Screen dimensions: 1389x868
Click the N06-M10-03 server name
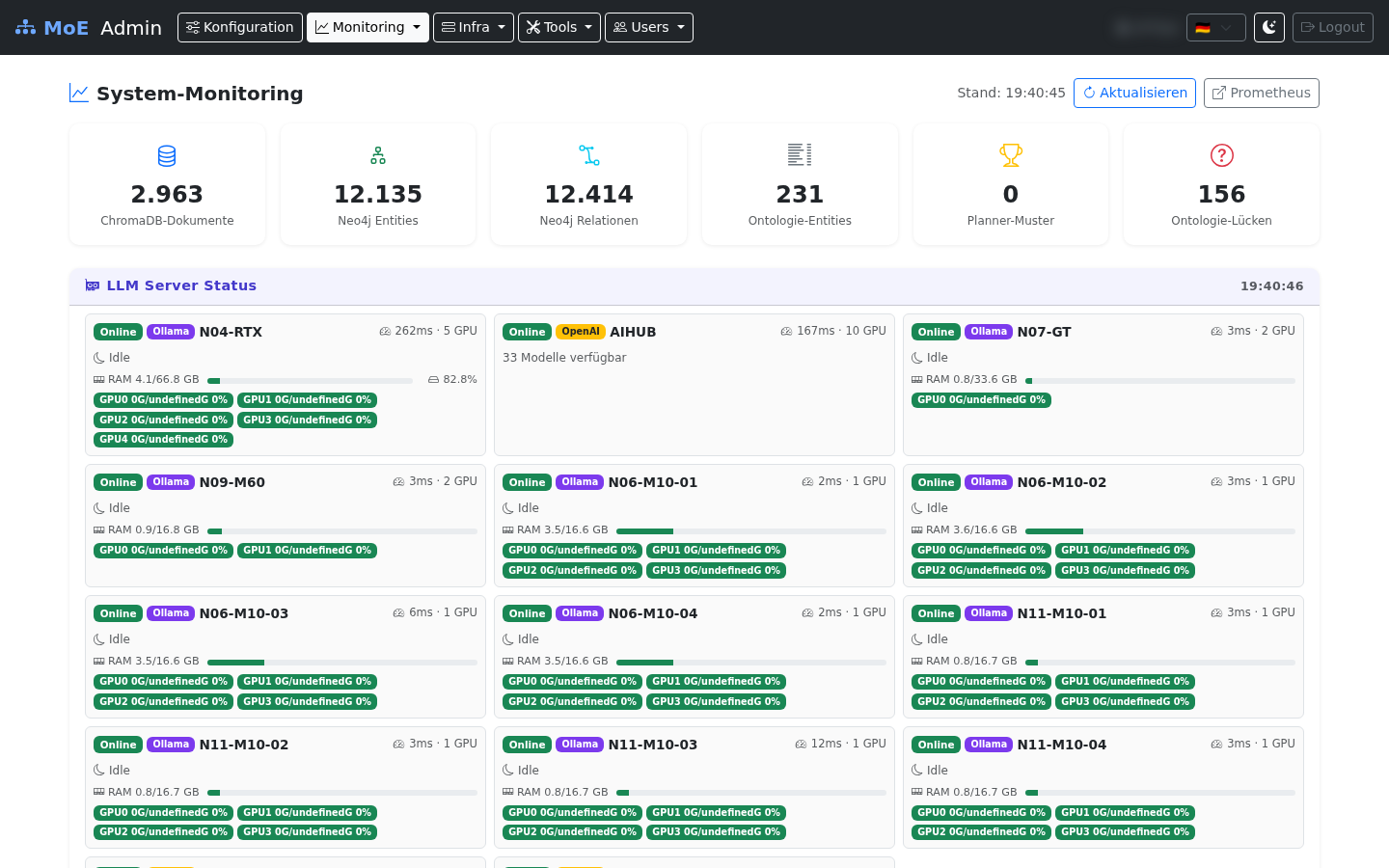tap(244, 613)
